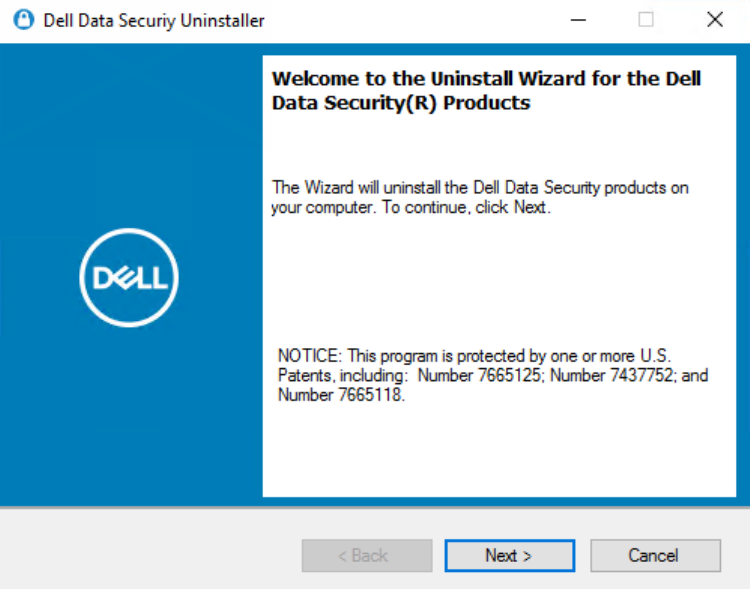Viewport: 750px width, 589px height.
Task: Click the 'Dell Data Securiy Uninstaller' window title
Action: click(x=154, y=21)
